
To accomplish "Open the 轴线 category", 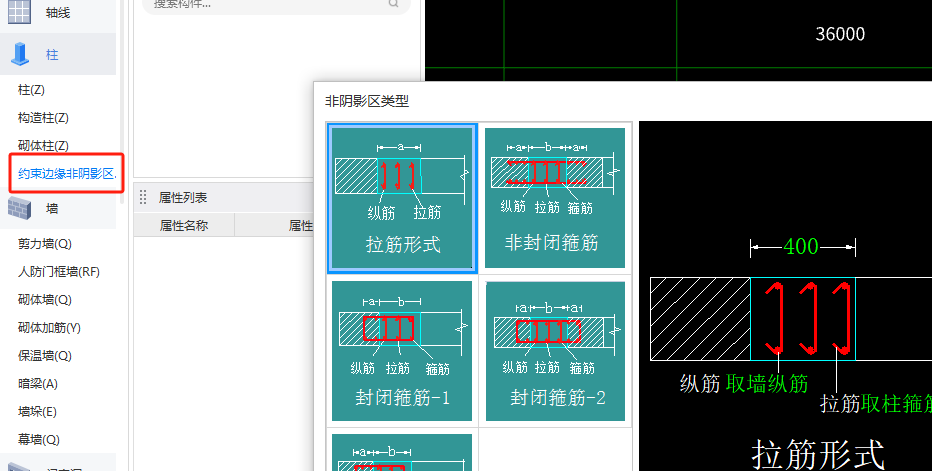I will click(58, 12).
